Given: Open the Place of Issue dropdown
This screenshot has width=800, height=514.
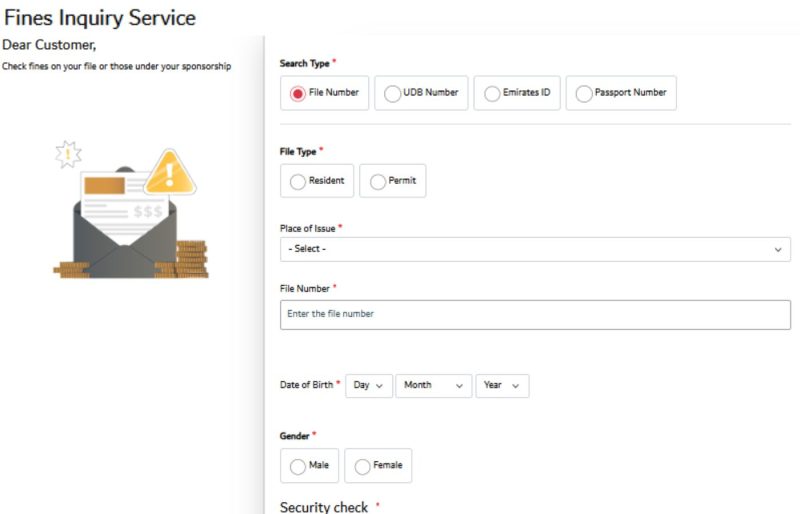Looking at the screenshot, I should [534, 249].
